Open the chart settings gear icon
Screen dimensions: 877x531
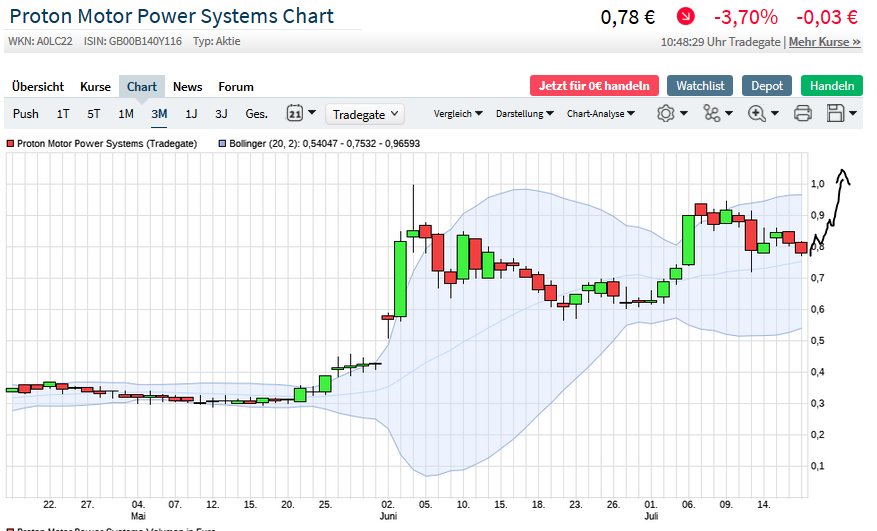[x=665, y=114]
